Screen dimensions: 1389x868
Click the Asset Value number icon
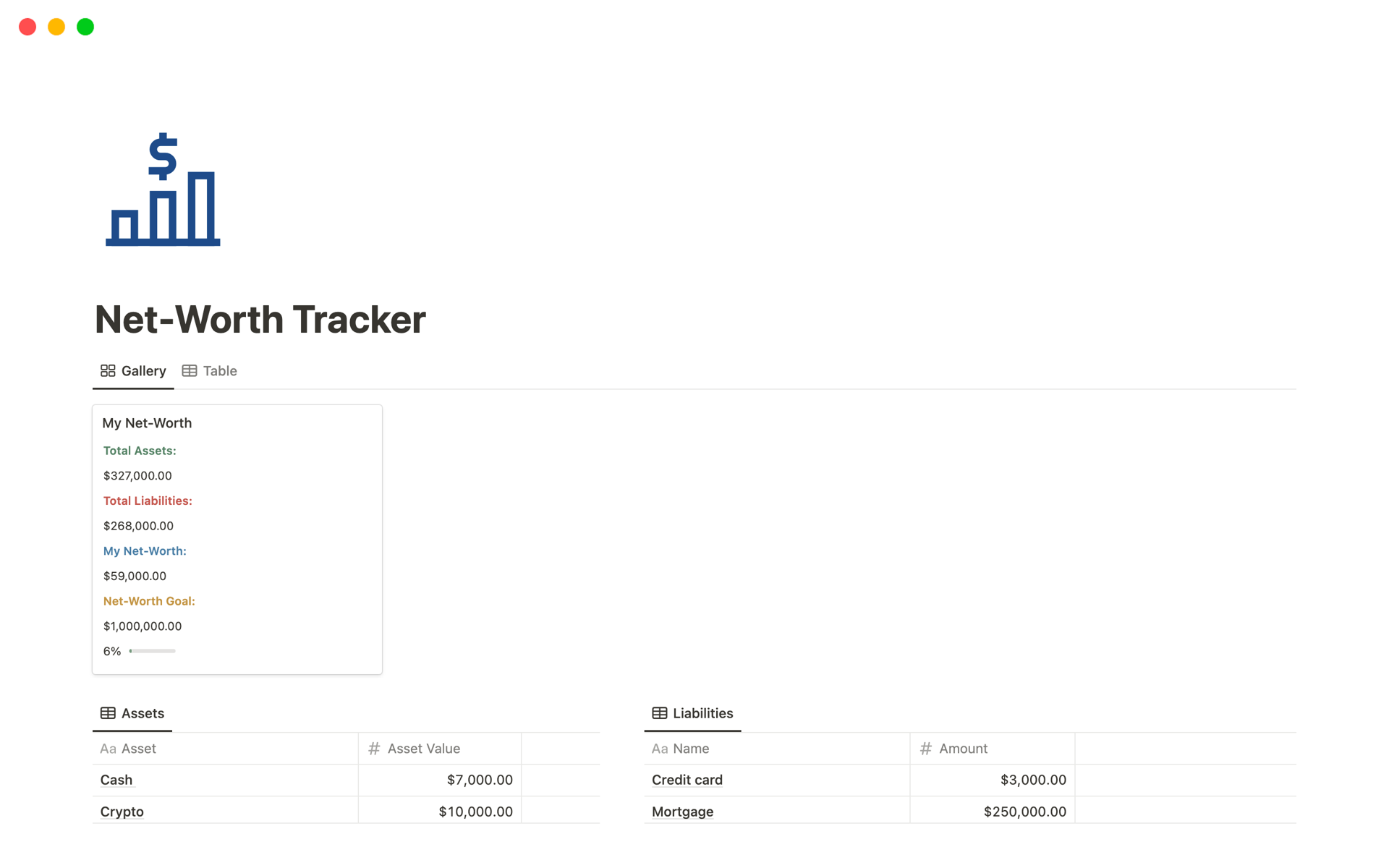coord(374,749)
